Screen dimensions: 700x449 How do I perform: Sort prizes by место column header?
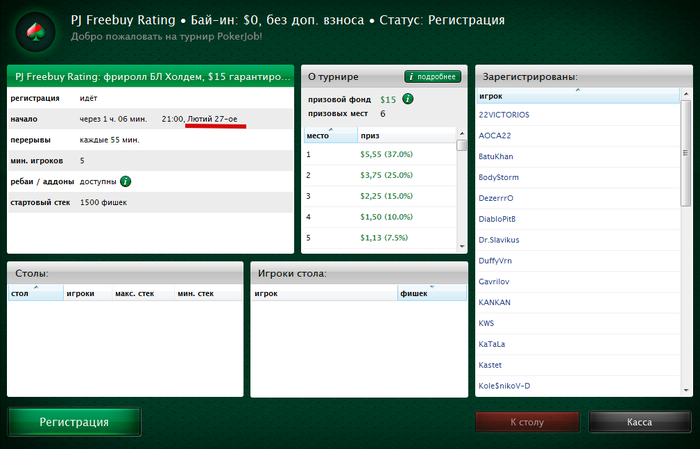coord(330,135)
